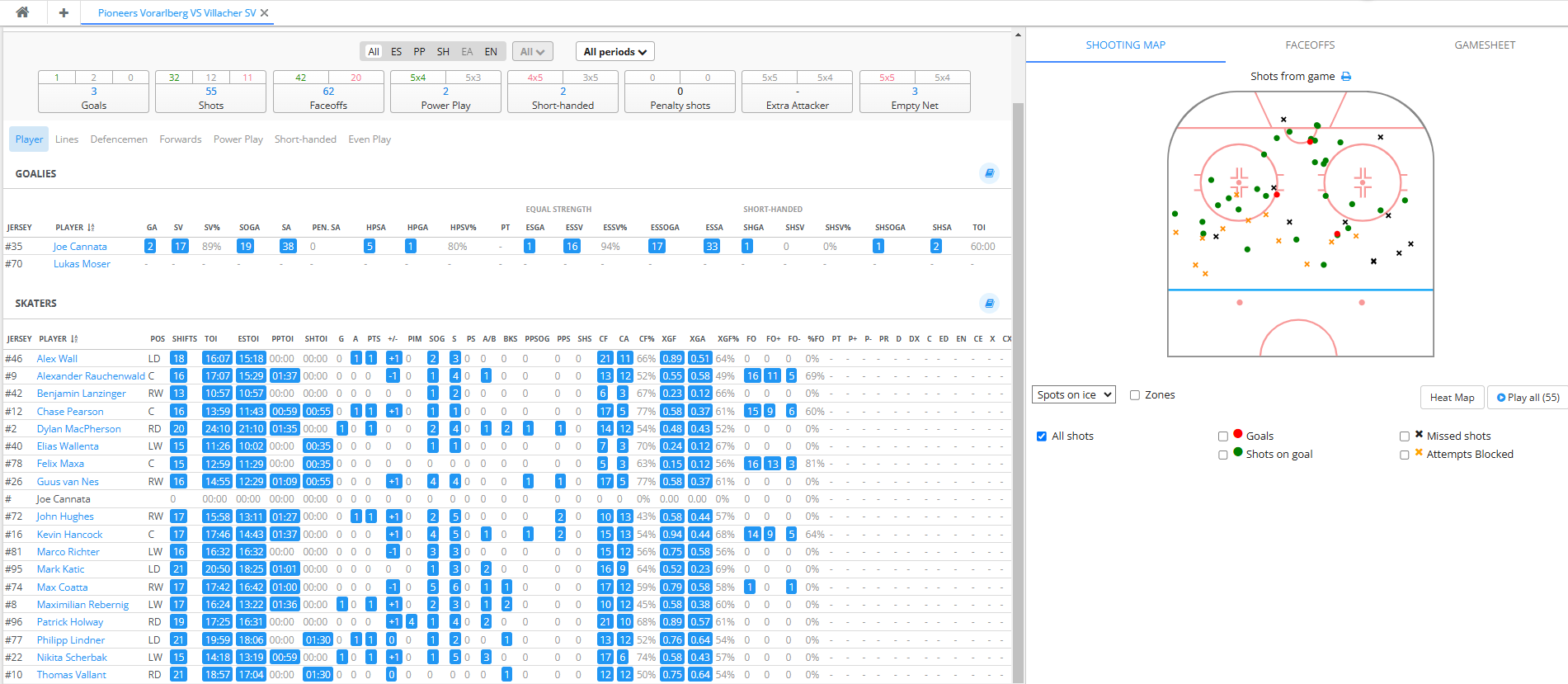Click the print icon beside Shots from game
Viewport: 1568px width, 684px height.
tap(1346, 77)
